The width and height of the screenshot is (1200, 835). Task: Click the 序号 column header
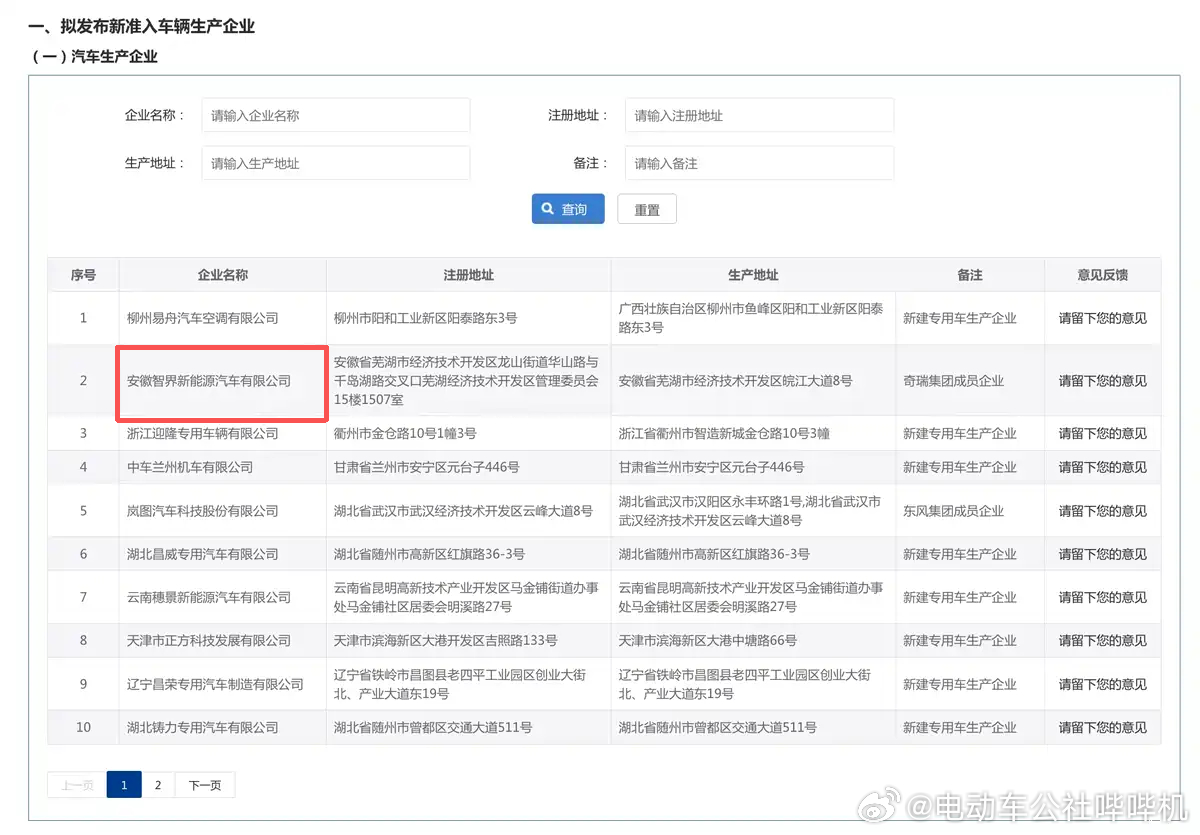83,275
